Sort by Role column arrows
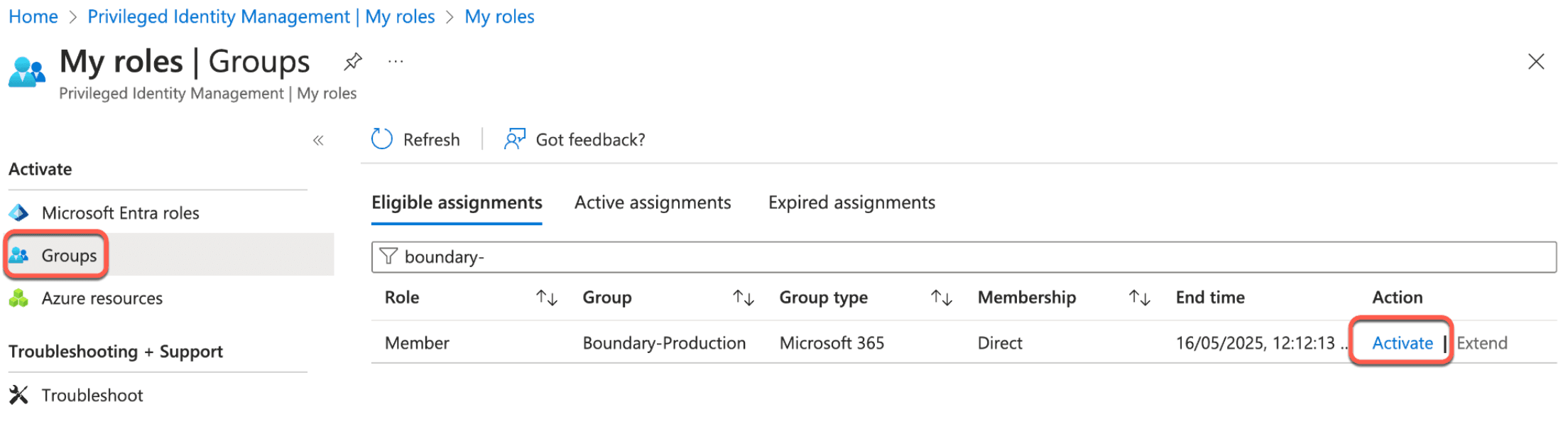 [547, 298]
